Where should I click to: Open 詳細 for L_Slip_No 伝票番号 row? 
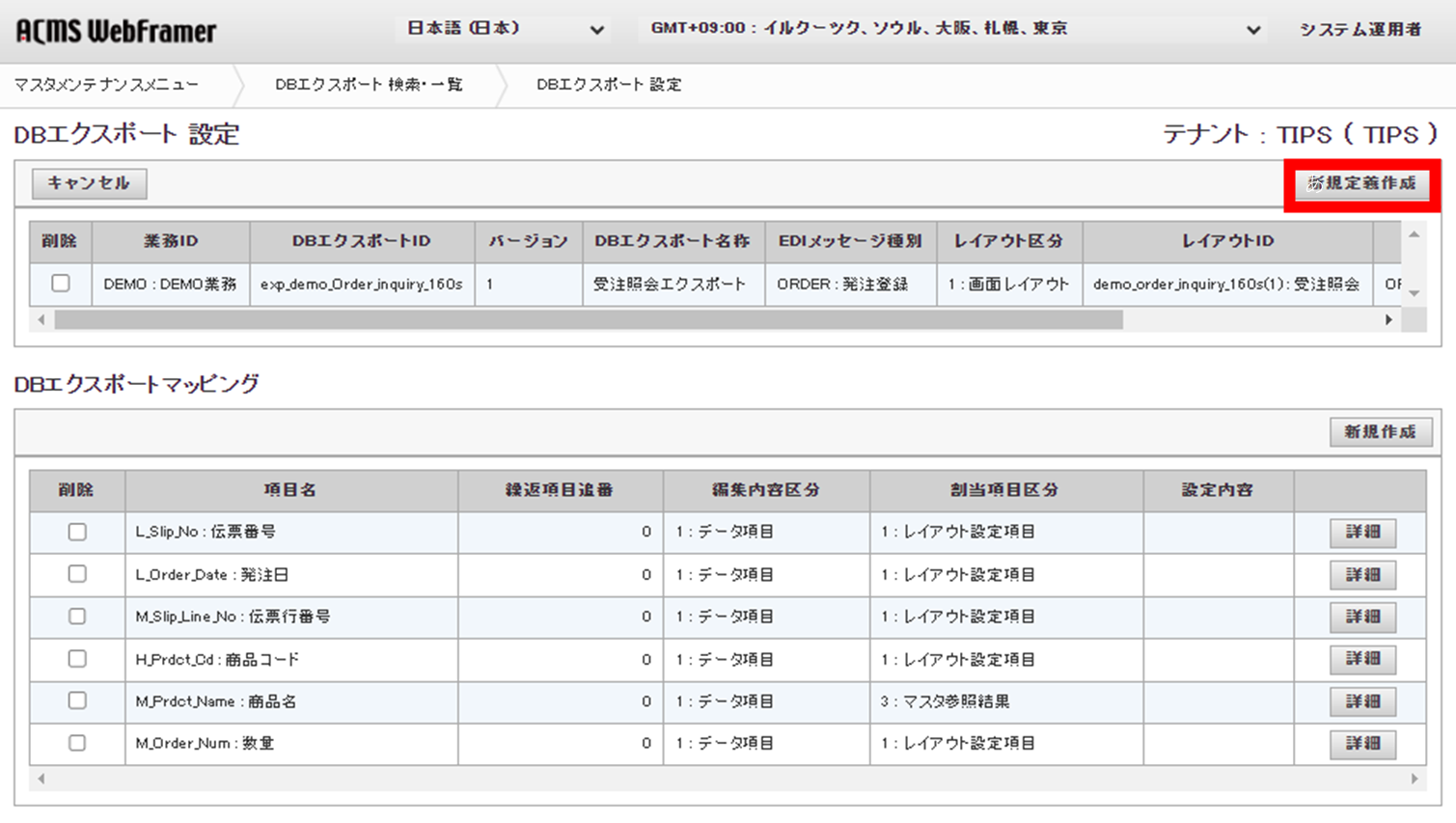[x=1363, y=532]
